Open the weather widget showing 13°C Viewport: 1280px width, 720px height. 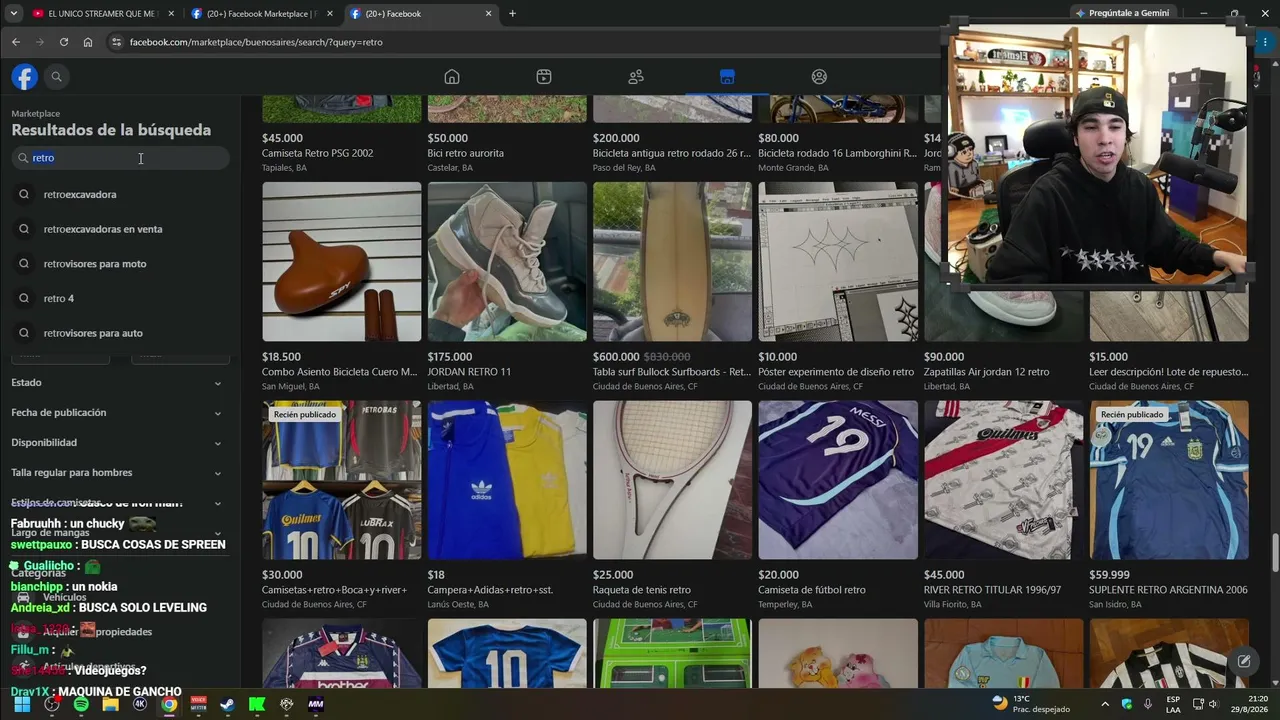(x=1031, y=704)
